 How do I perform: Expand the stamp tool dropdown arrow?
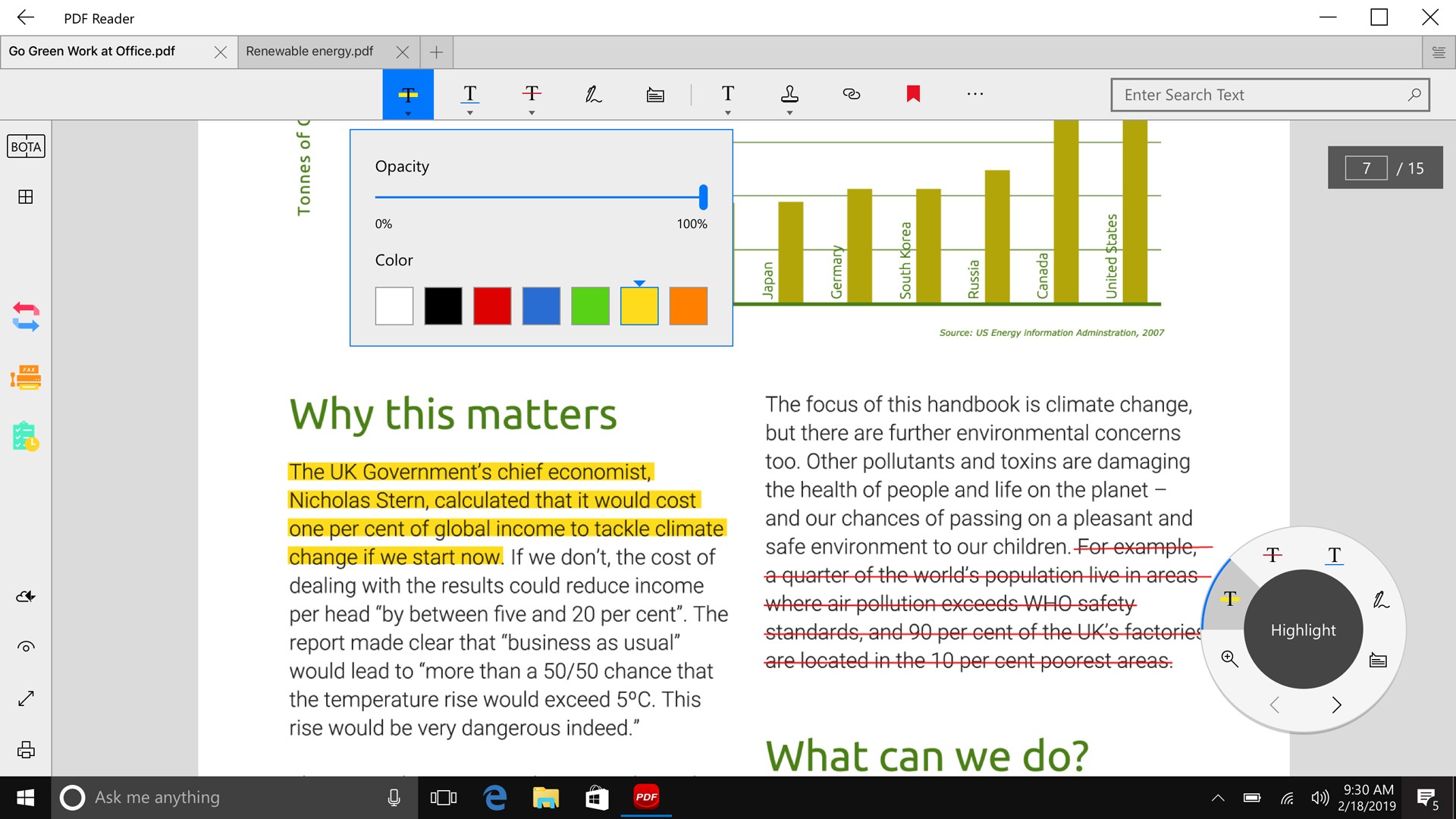(789, 113)
